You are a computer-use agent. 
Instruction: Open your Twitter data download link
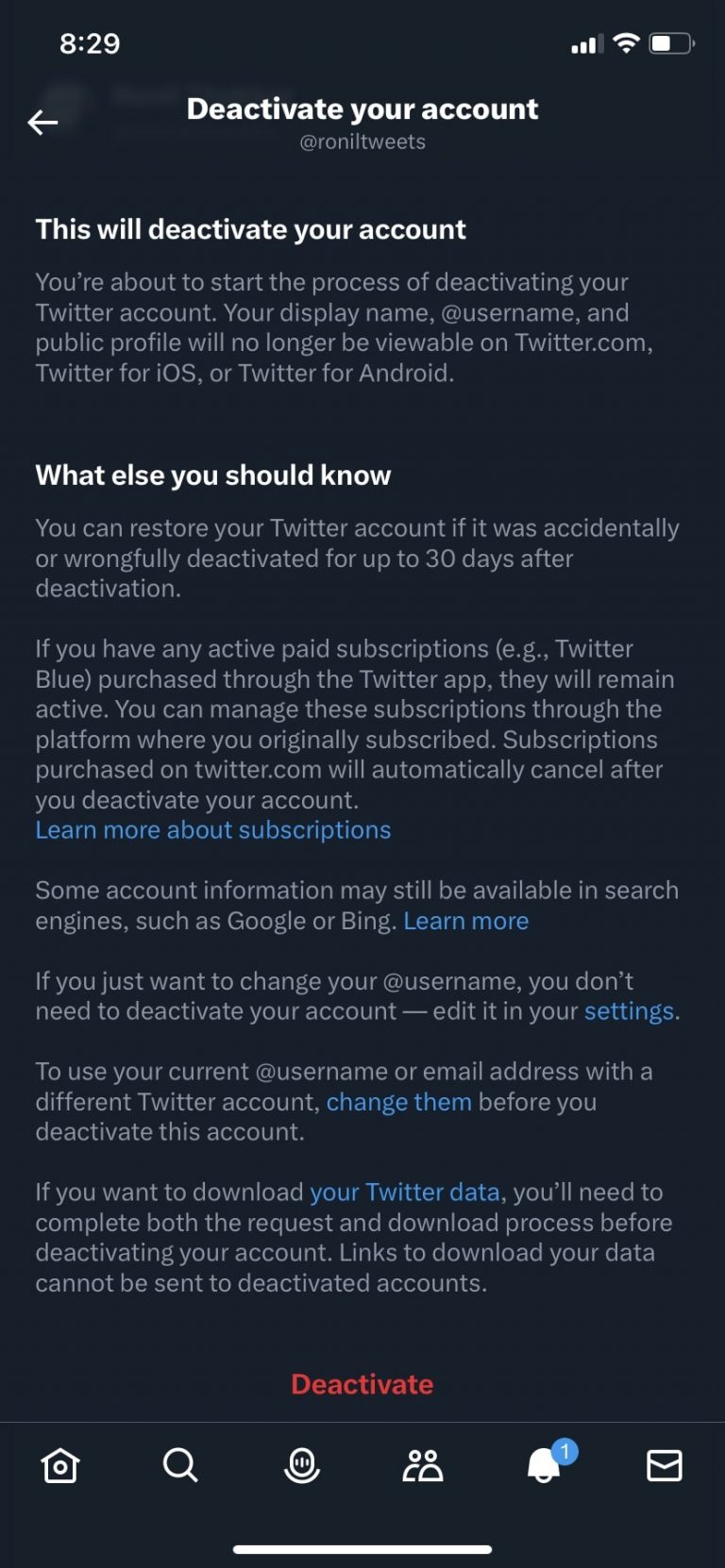405,1192
